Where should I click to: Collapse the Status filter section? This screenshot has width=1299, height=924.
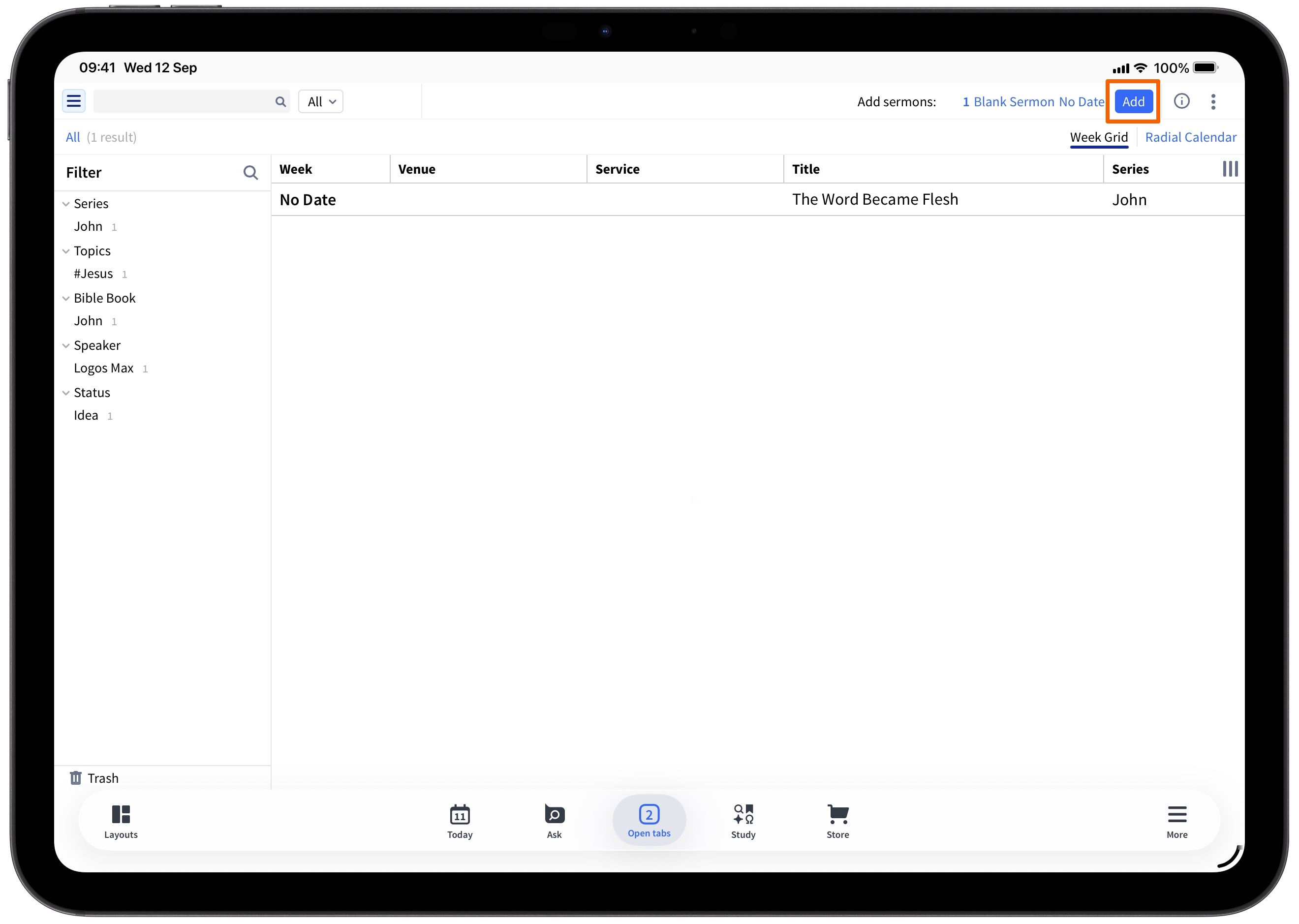(x=66, y=393)
